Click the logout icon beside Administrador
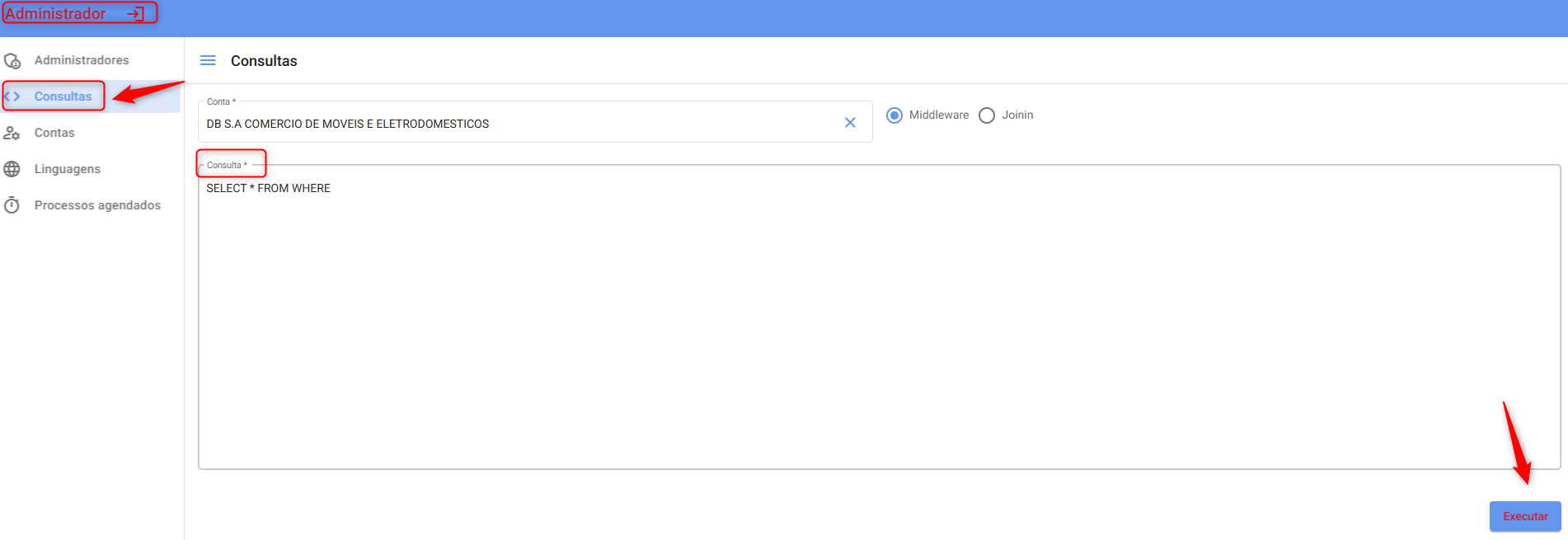Screen dimensions: 1568x540 (135, 14)
